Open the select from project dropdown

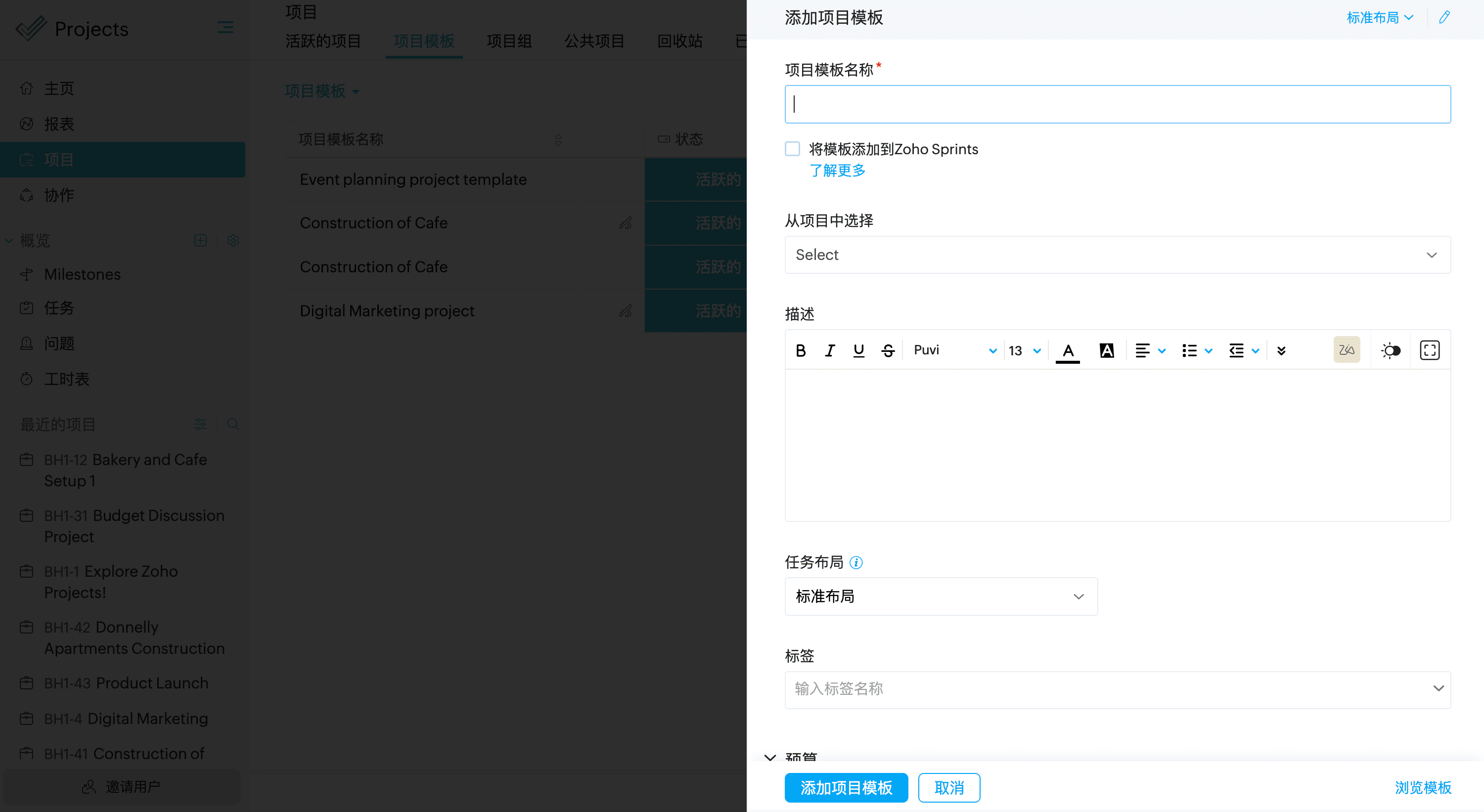point(1117,255)
